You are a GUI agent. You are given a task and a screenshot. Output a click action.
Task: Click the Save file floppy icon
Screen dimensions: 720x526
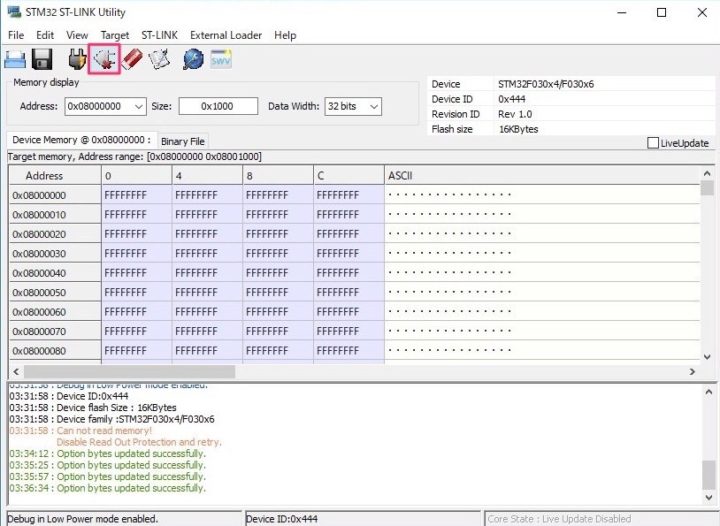41,60
